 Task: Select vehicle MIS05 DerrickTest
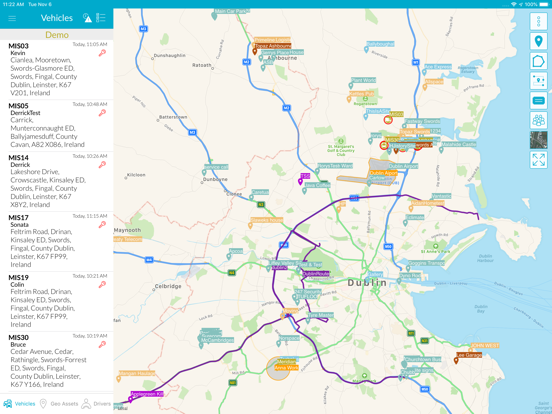(x=57, y=125)
